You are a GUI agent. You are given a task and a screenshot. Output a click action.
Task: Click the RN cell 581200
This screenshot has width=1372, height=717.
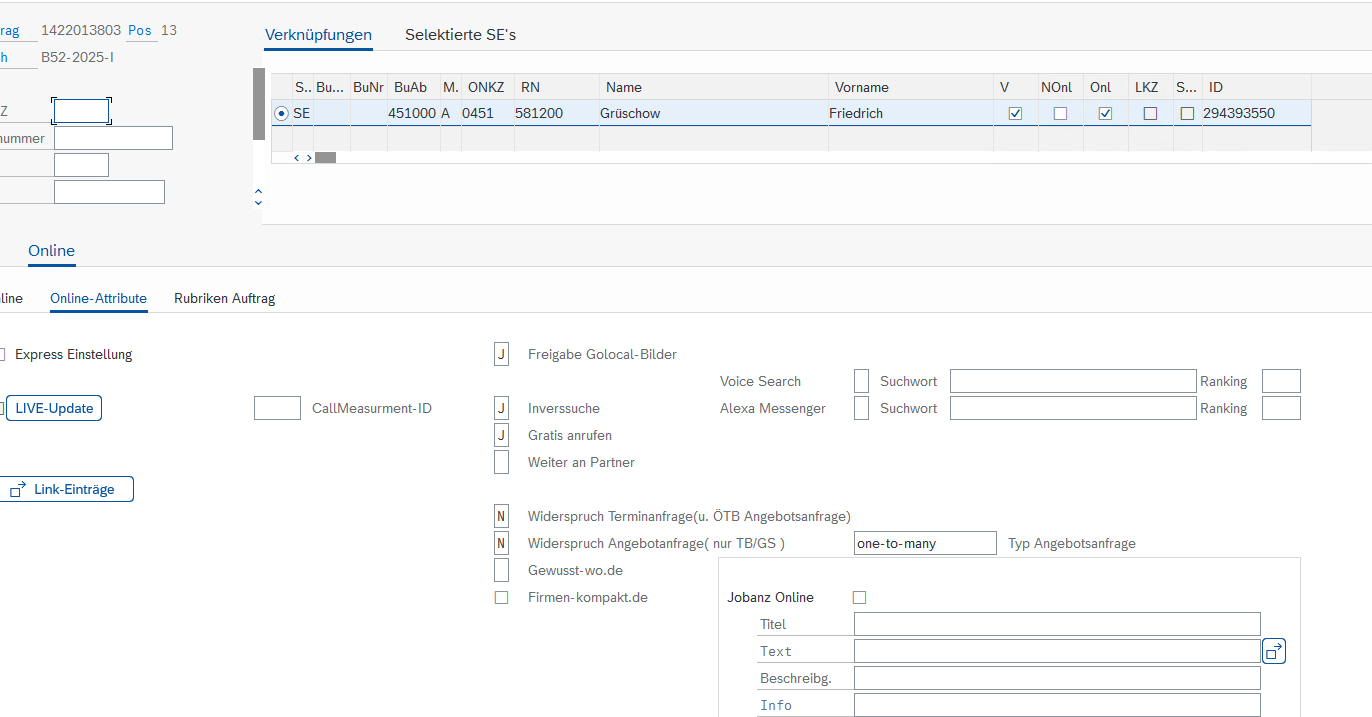(556, 114)
